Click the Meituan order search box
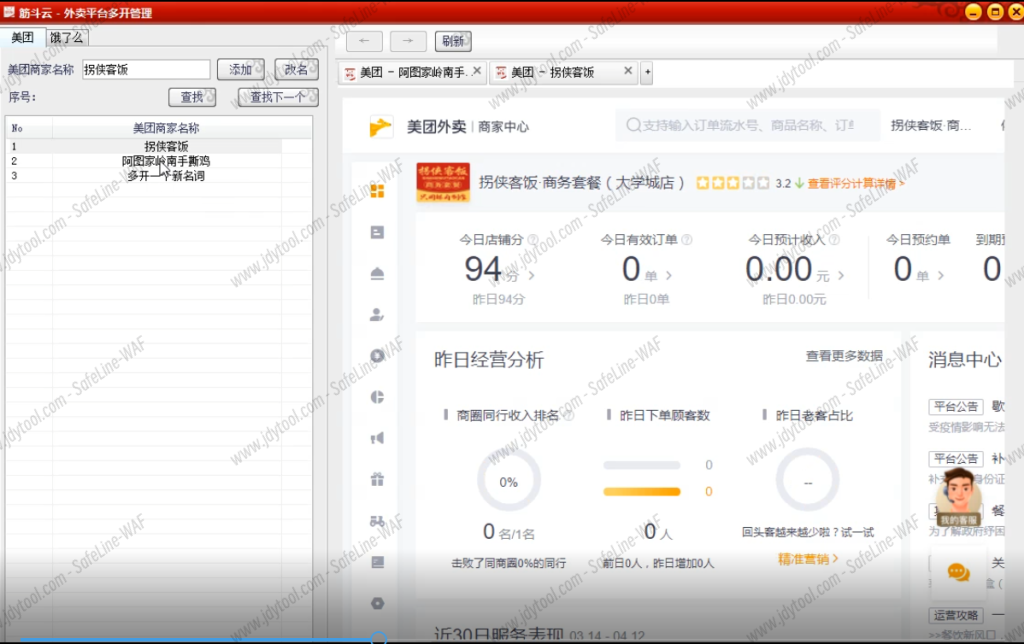Viewport: 1024px width, 644px height. (x=746, y=125)
